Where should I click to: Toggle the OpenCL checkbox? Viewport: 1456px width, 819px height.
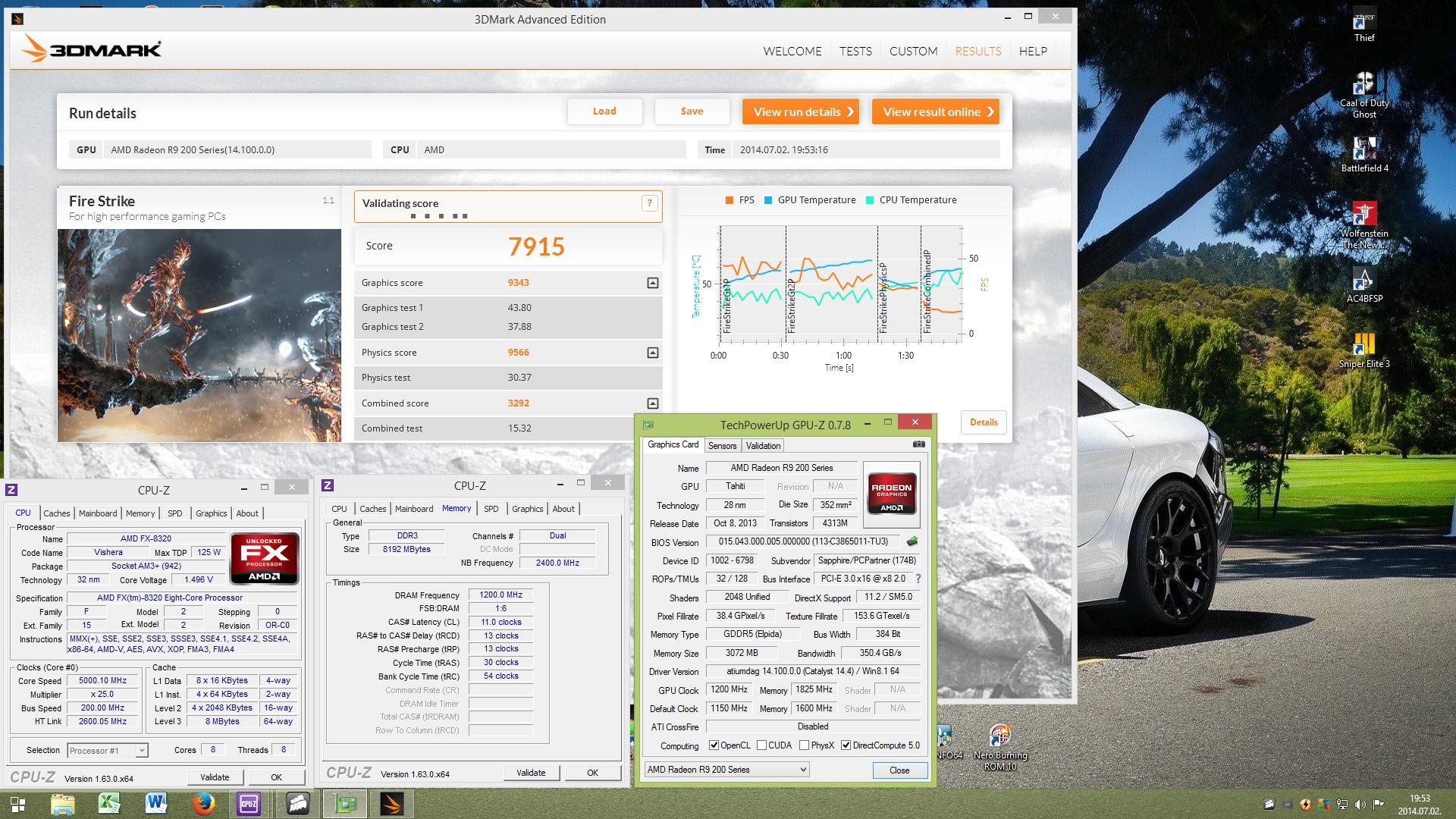click(714, 745)
